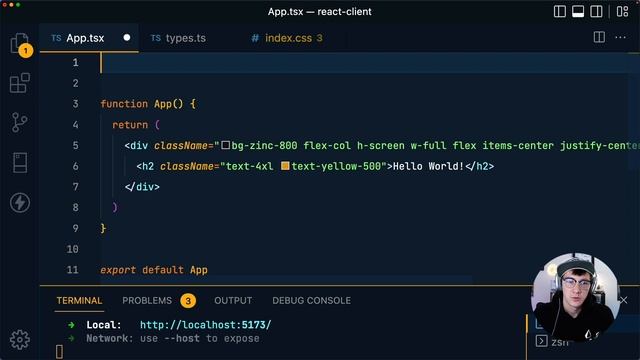The height and width of the screenshot is (360, 640).
Task: Click 'export default App' line
Action: click(154, 270)
